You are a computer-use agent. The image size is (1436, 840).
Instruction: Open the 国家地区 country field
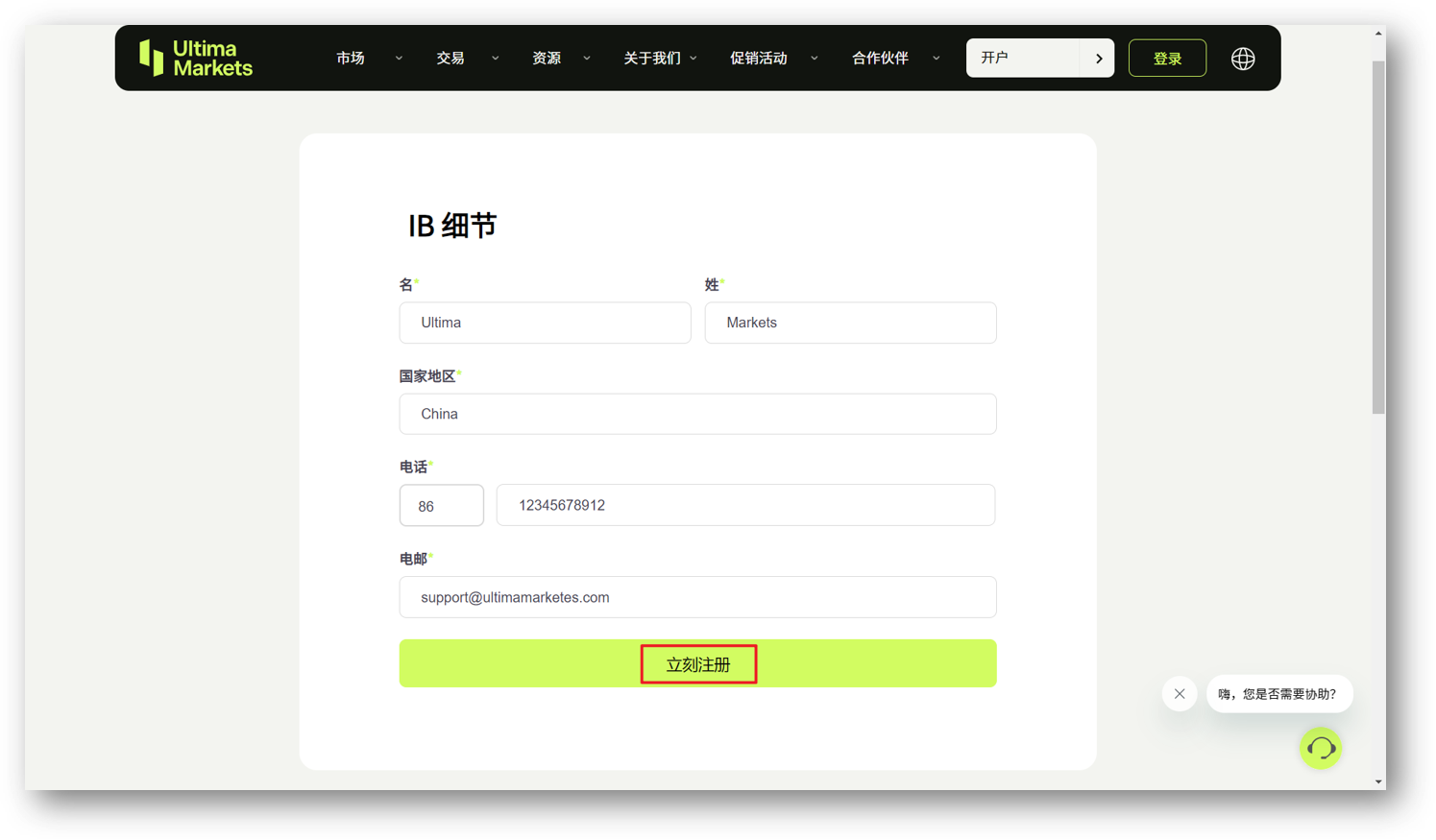pyautogui.click(x=698, y=414)
